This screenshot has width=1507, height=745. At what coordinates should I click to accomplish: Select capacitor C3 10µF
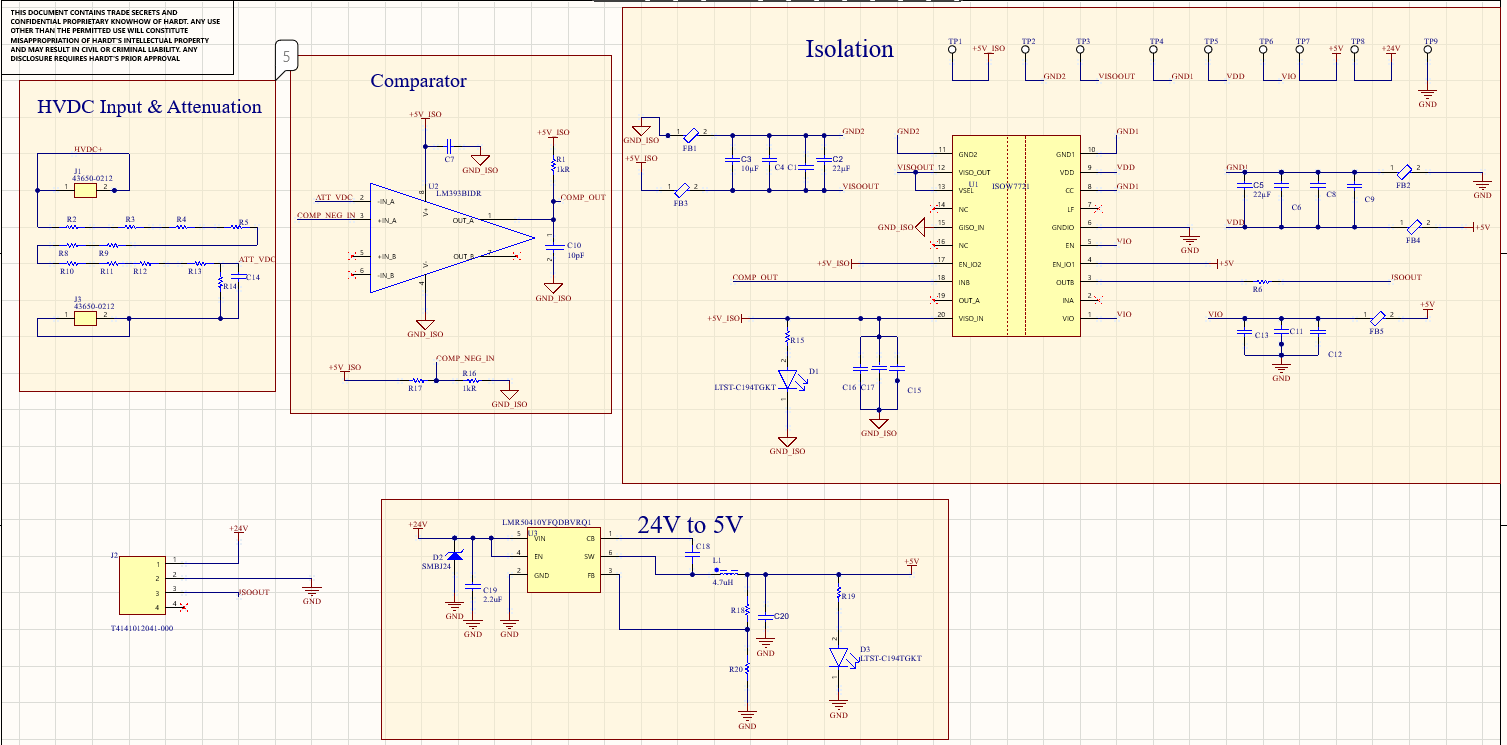point(733,160)
